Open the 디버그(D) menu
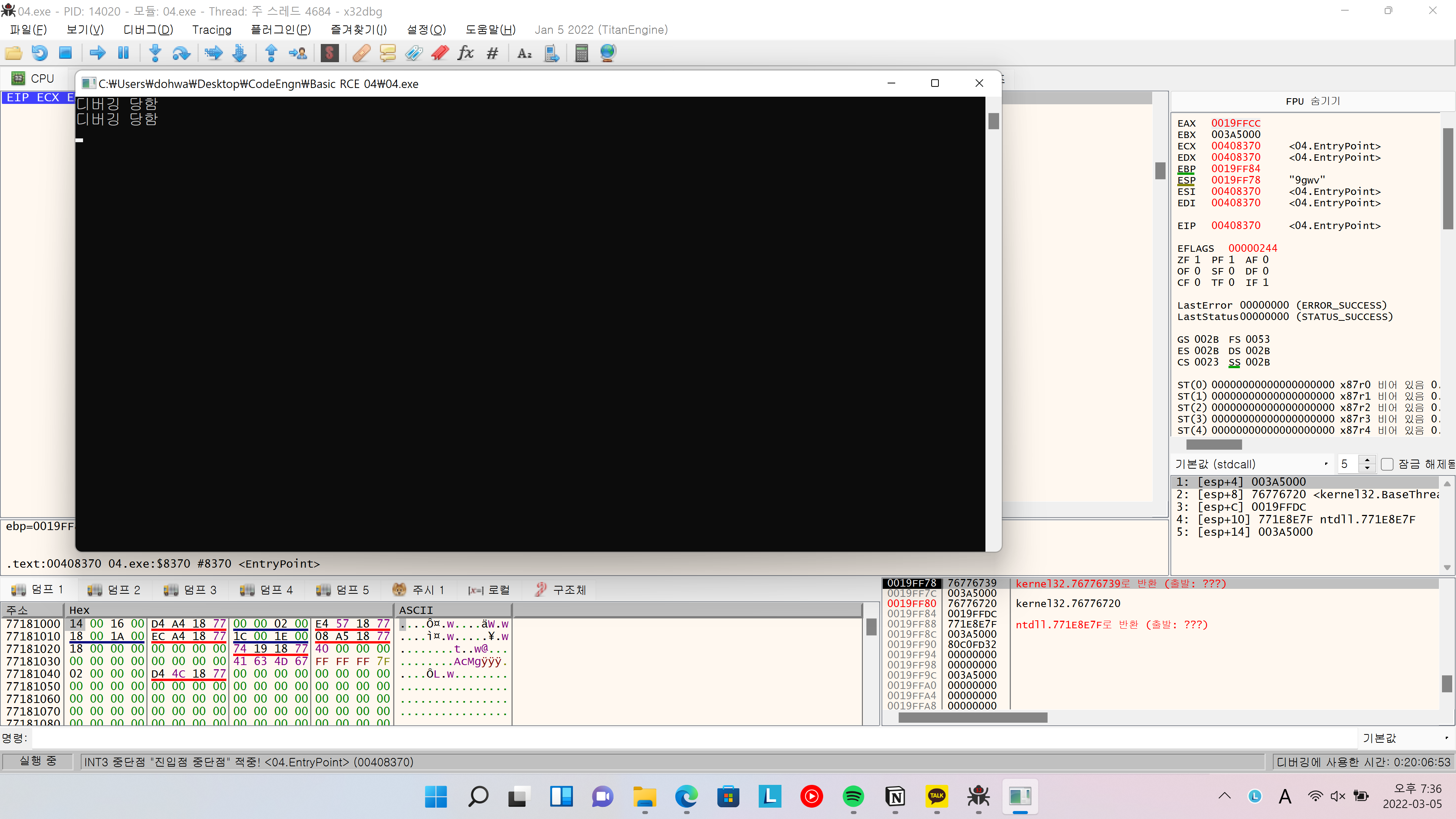 click(x=148, y=30)
